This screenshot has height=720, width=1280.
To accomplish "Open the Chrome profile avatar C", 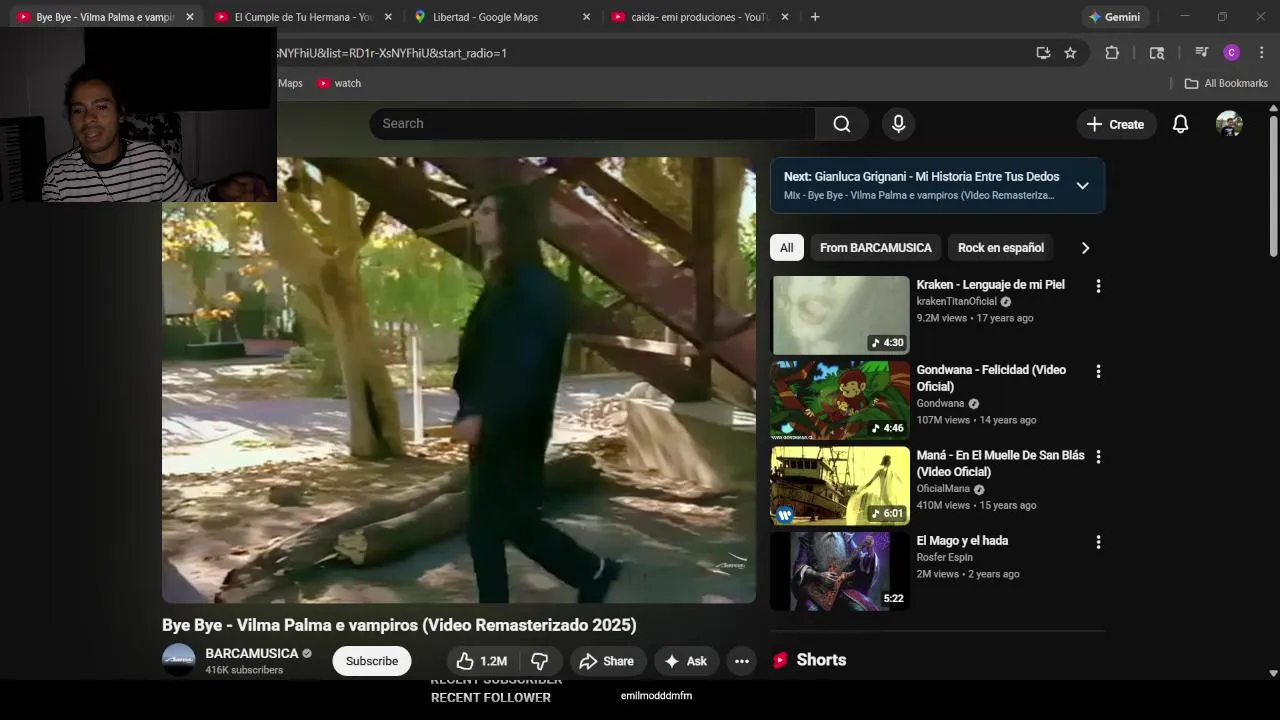I will (x=1232, y=53).
